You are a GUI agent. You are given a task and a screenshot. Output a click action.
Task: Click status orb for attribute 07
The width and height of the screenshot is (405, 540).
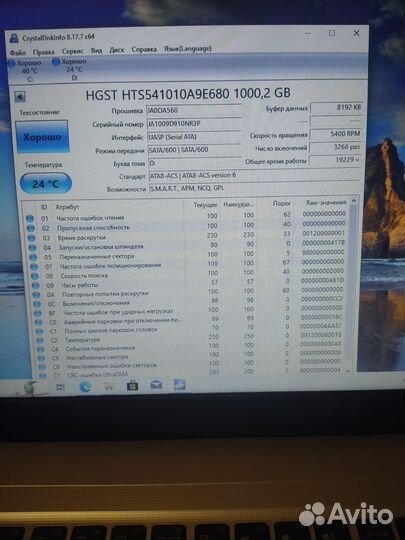tap(34, 267)
